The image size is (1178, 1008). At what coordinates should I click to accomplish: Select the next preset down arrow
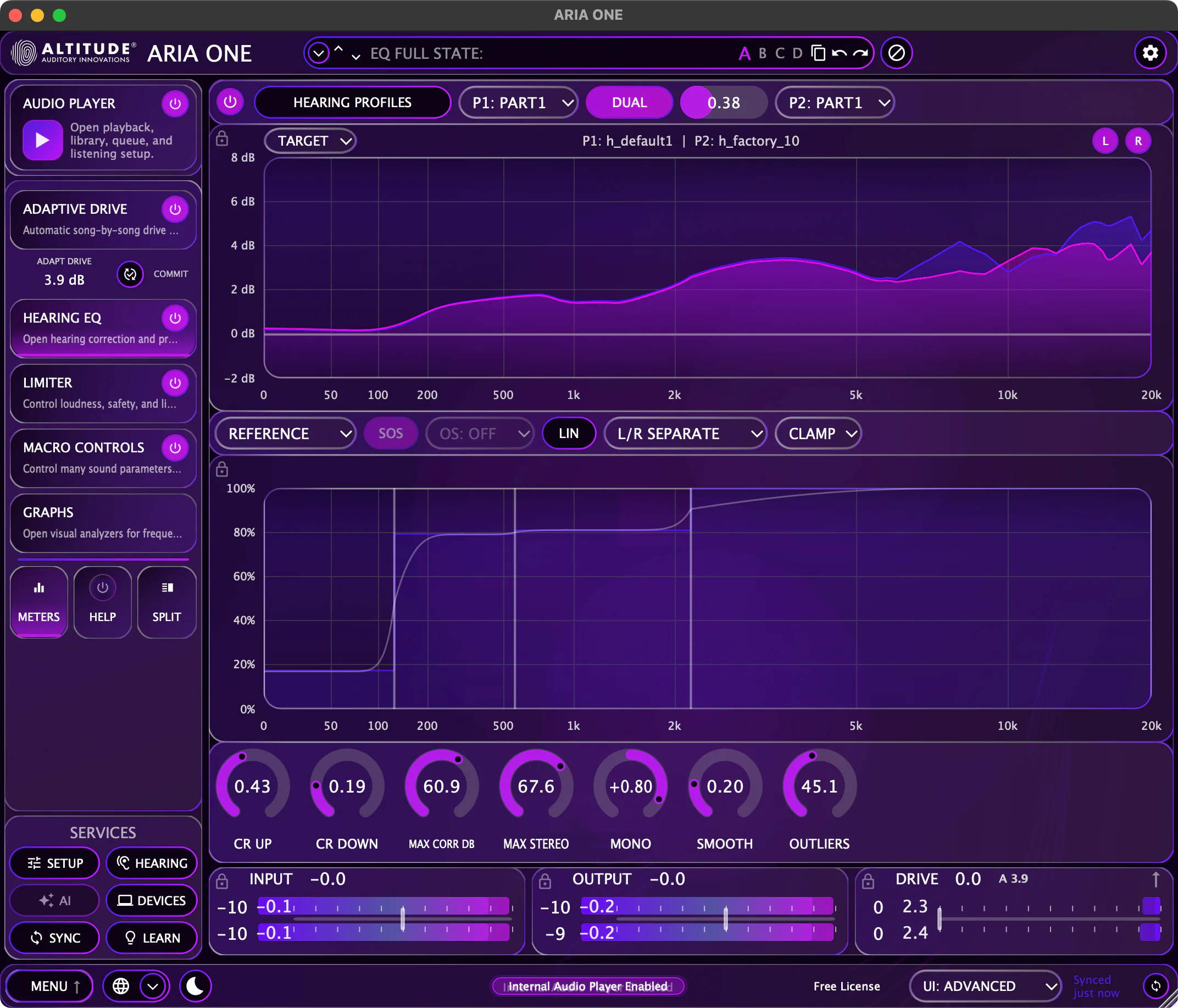tap(356, 56)
